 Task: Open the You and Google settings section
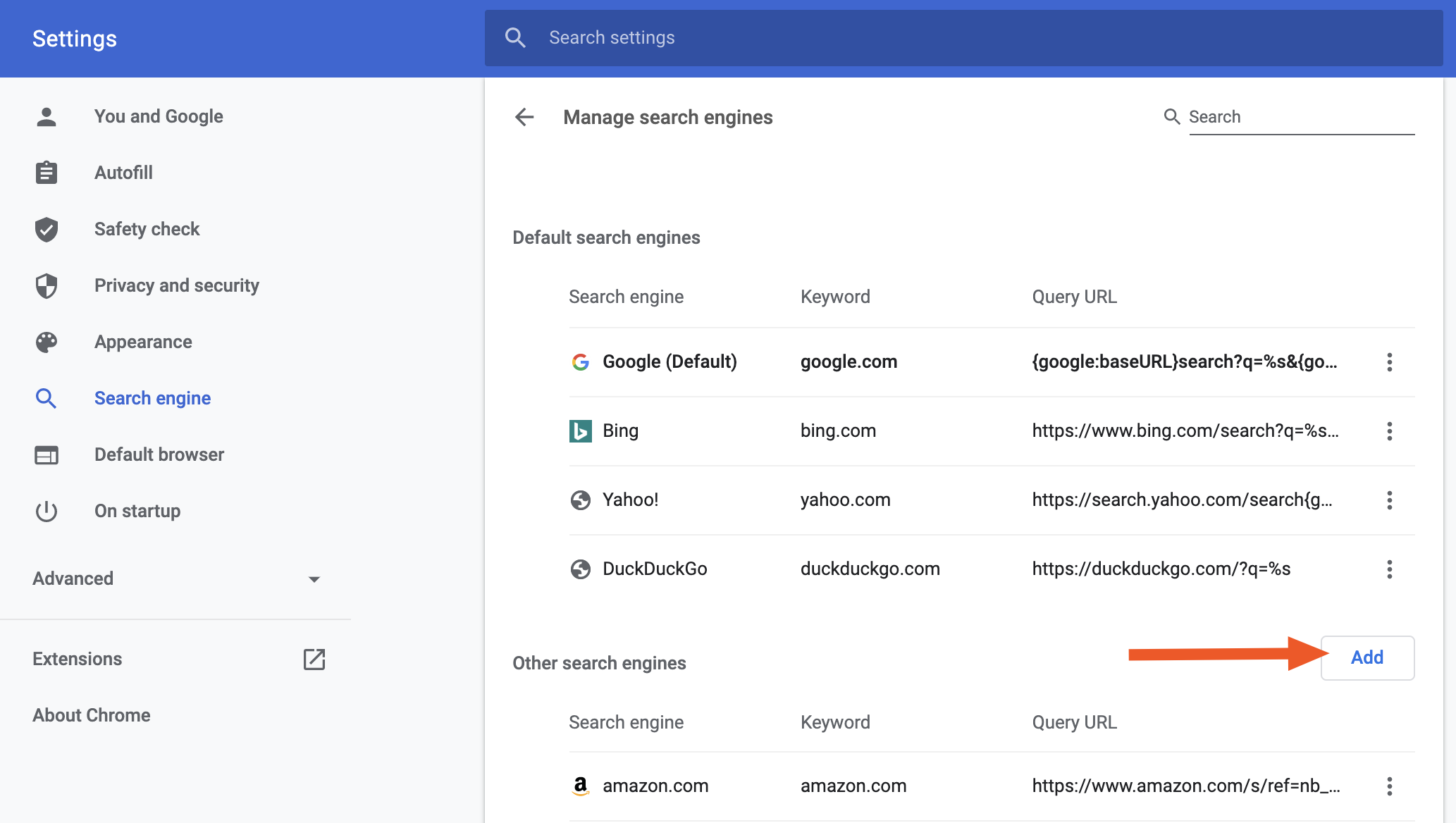click(x=159, y=116)
